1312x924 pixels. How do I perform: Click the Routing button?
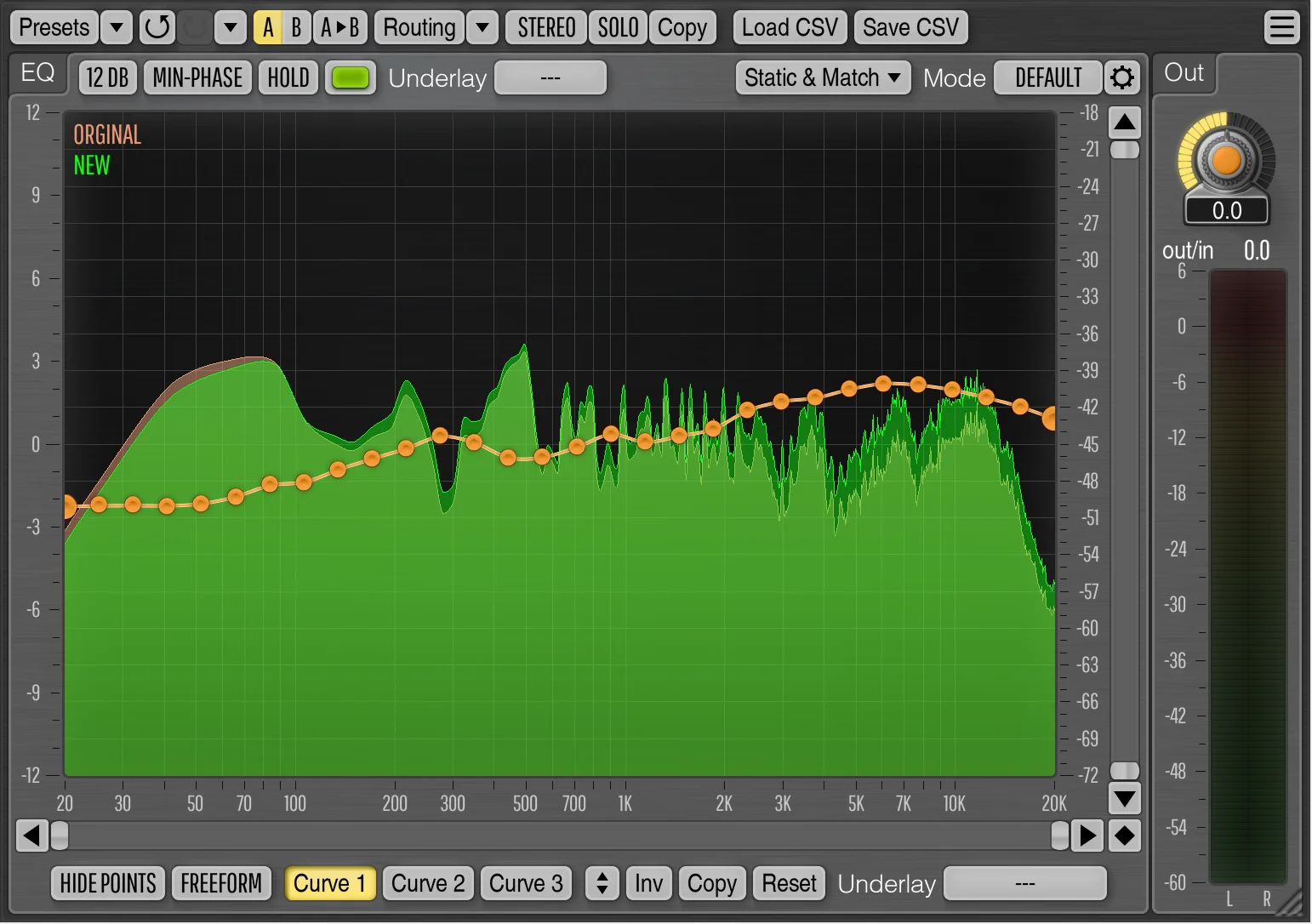(x=419, y=27)
